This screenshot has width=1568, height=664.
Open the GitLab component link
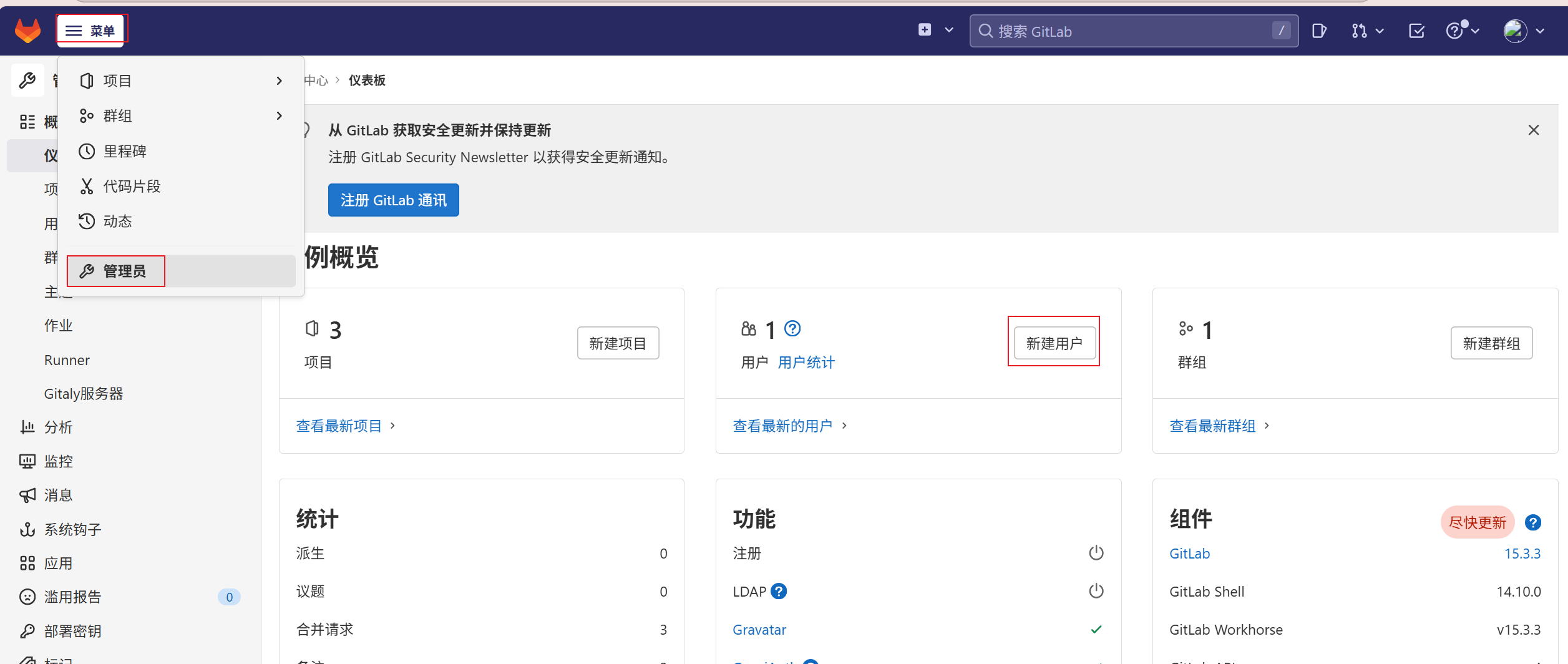tap(1190, 554)
